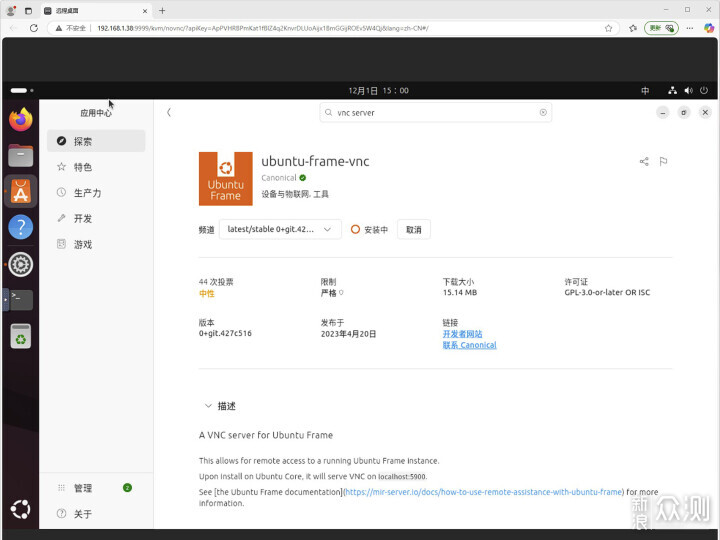Clear the vnc server search text
The width and height of the screenshot is (720, 540).
click(x=543, y=112)
